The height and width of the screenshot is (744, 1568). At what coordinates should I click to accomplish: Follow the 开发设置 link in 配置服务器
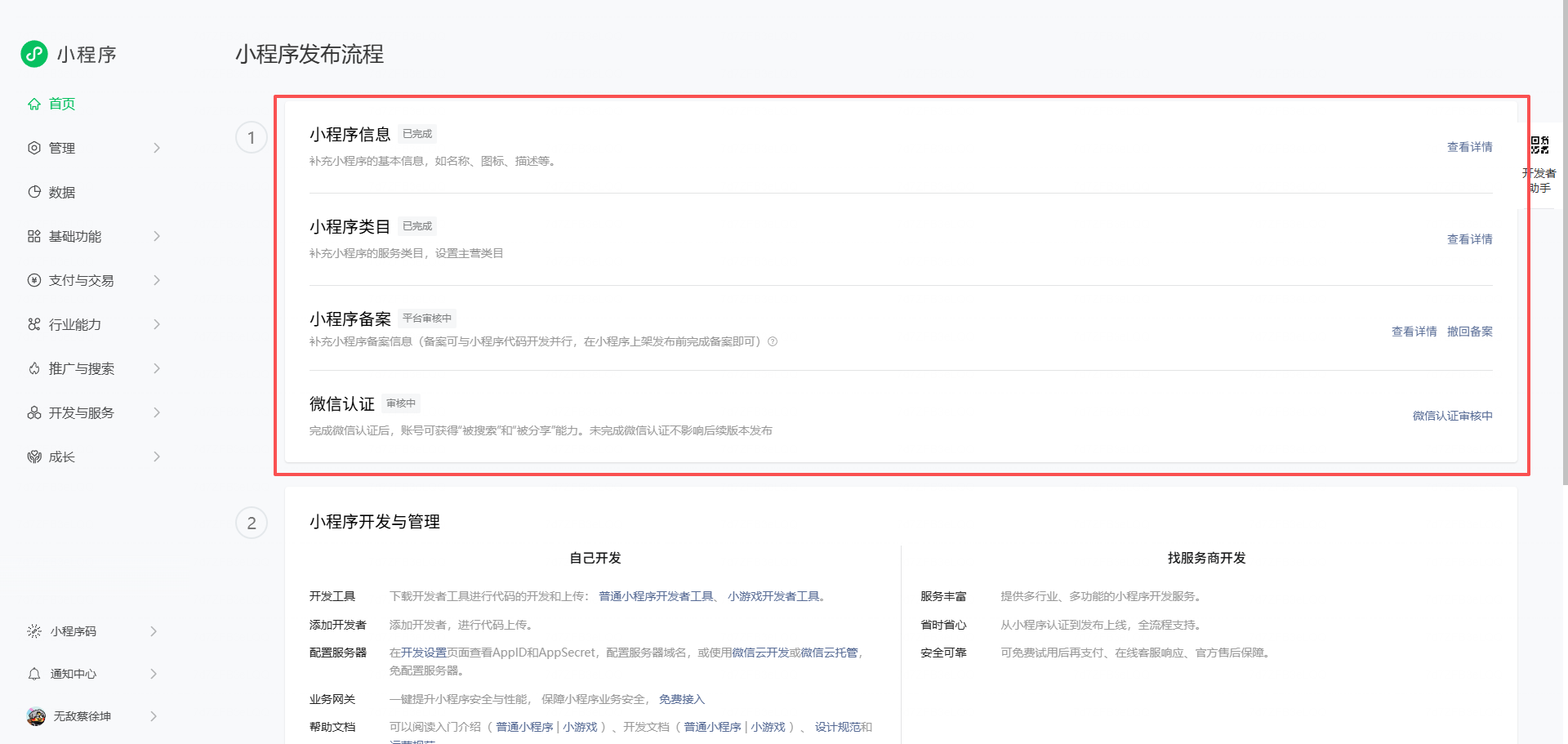[424, 653]
